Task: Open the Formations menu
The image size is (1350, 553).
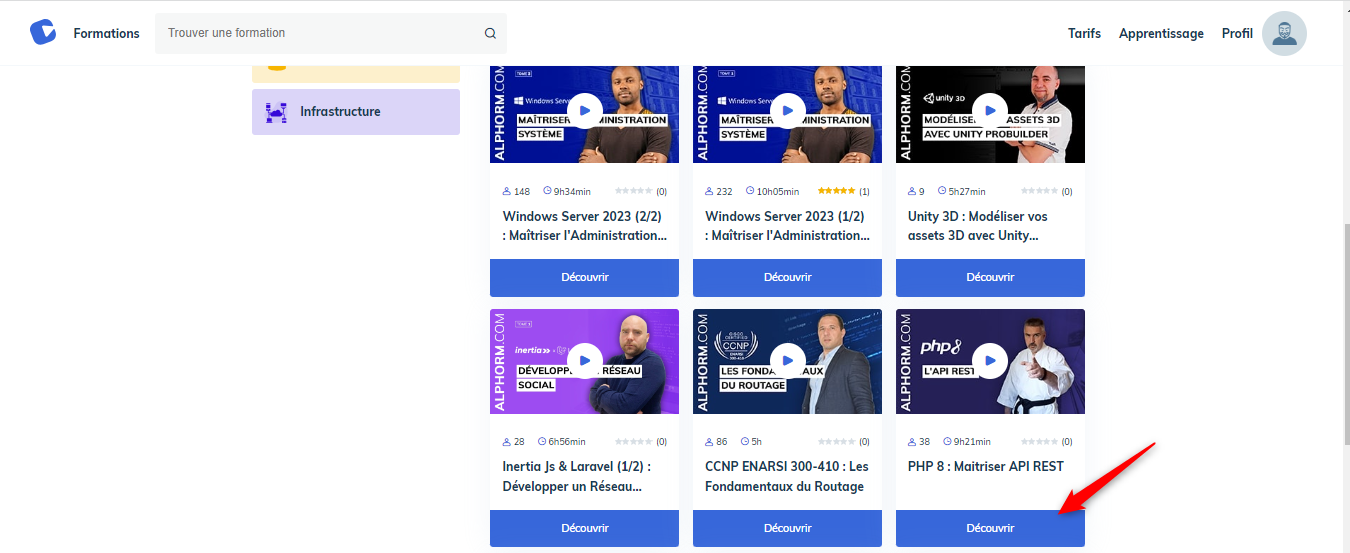Action: click(106, 33)
